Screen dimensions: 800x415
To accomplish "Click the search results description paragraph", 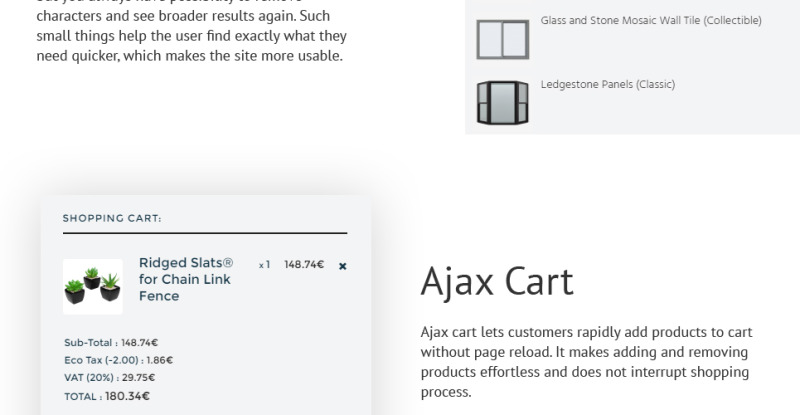I will coord(192,31).
